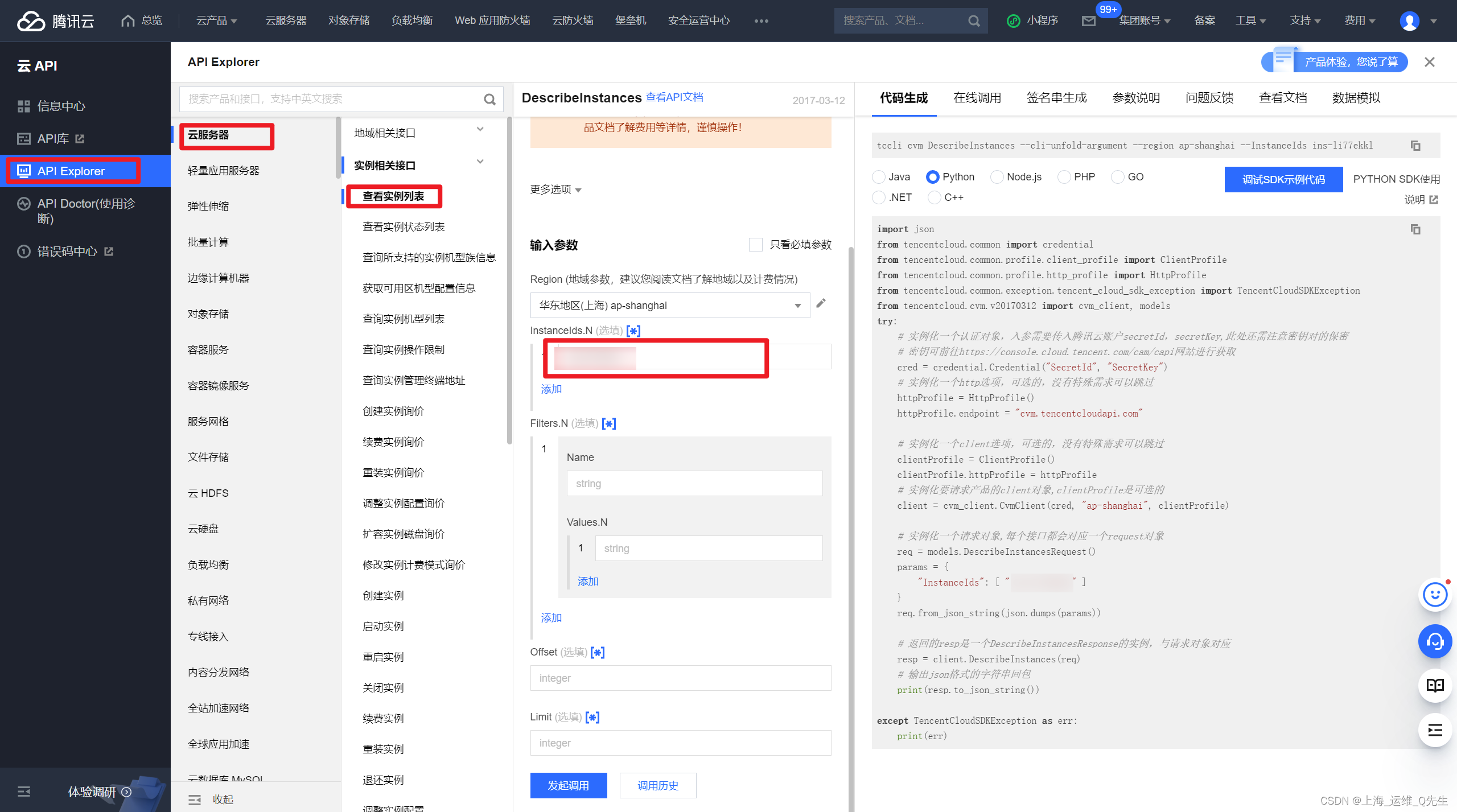Click the product list scrollbar
The height and width of the screenshot is (812, 1457).
pyautogui.click(x=338, y=148)
